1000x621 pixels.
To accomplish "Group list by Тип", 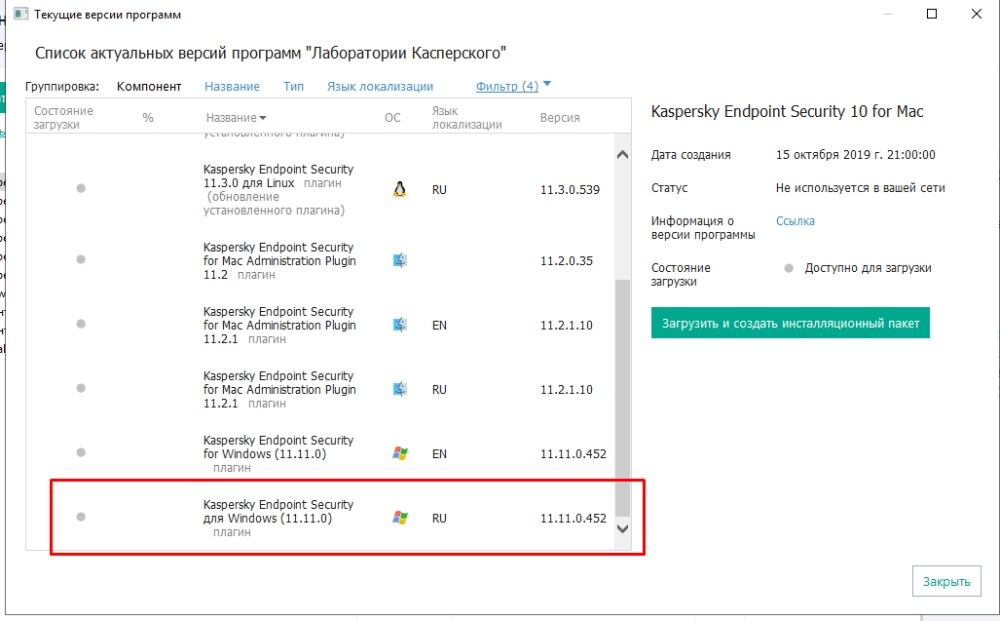I will (x=293, y=86).
